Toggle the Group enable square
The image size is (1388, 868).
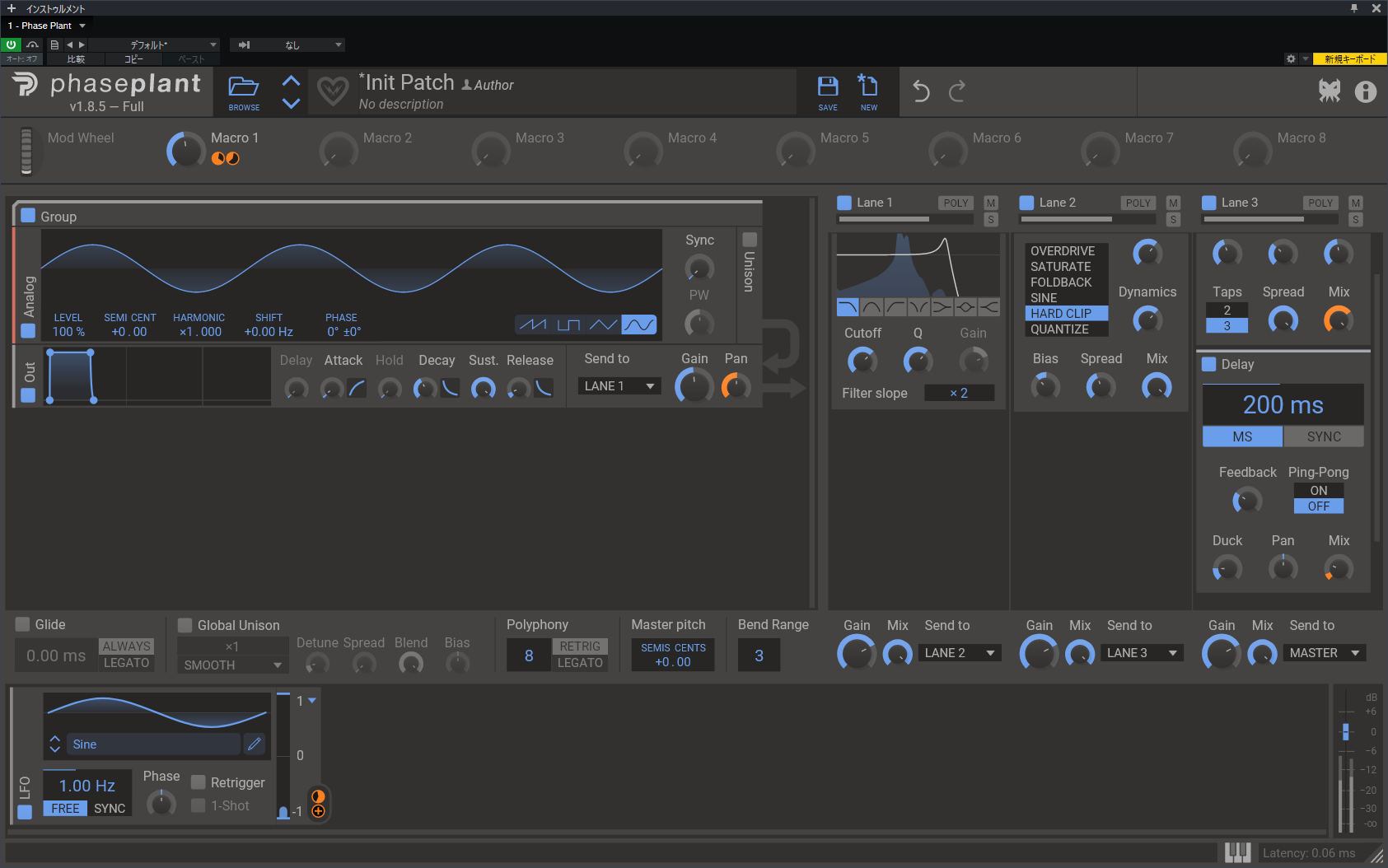tap(28, 216)
